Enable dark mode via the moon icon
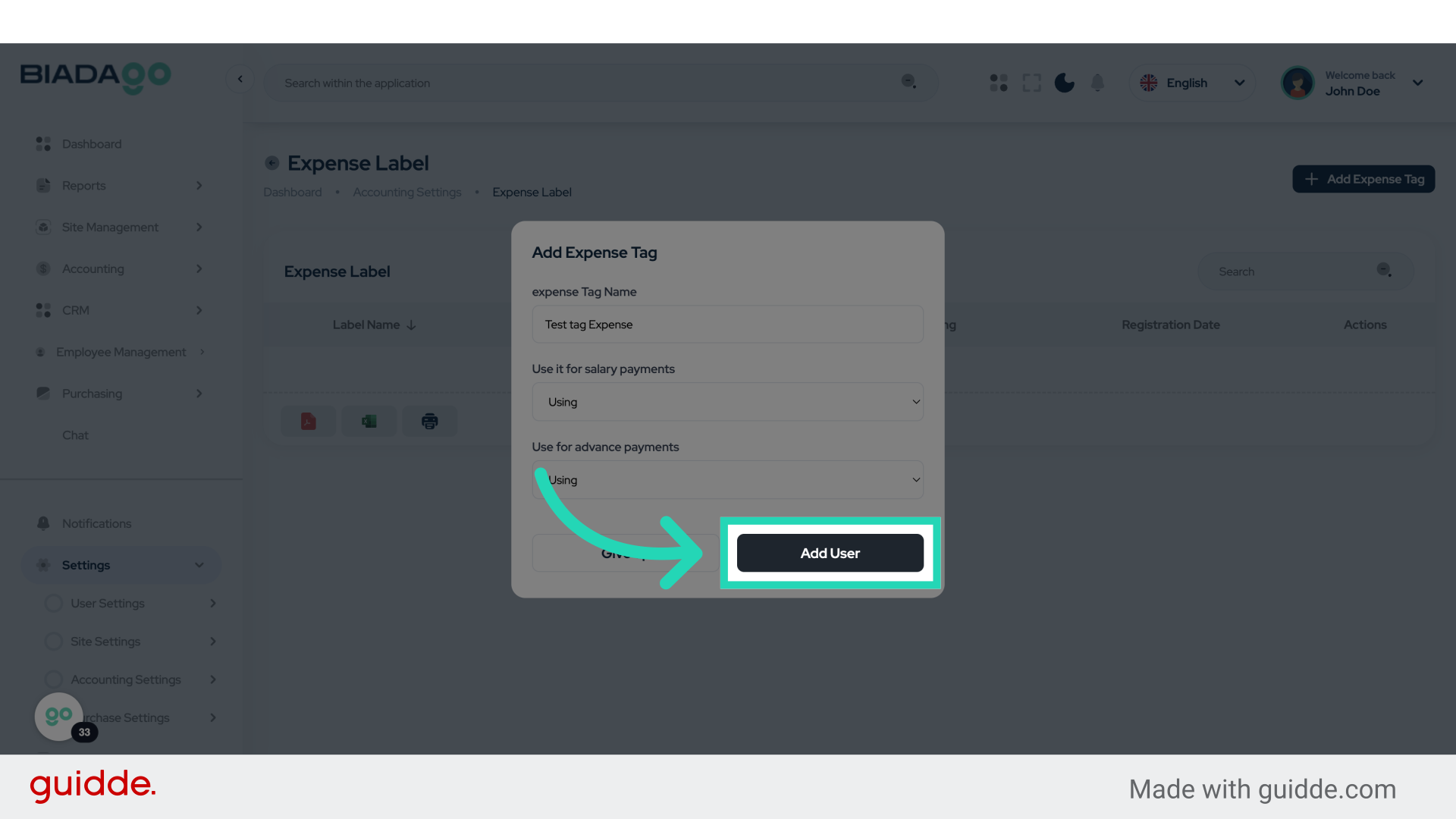 pos(1064,83)
